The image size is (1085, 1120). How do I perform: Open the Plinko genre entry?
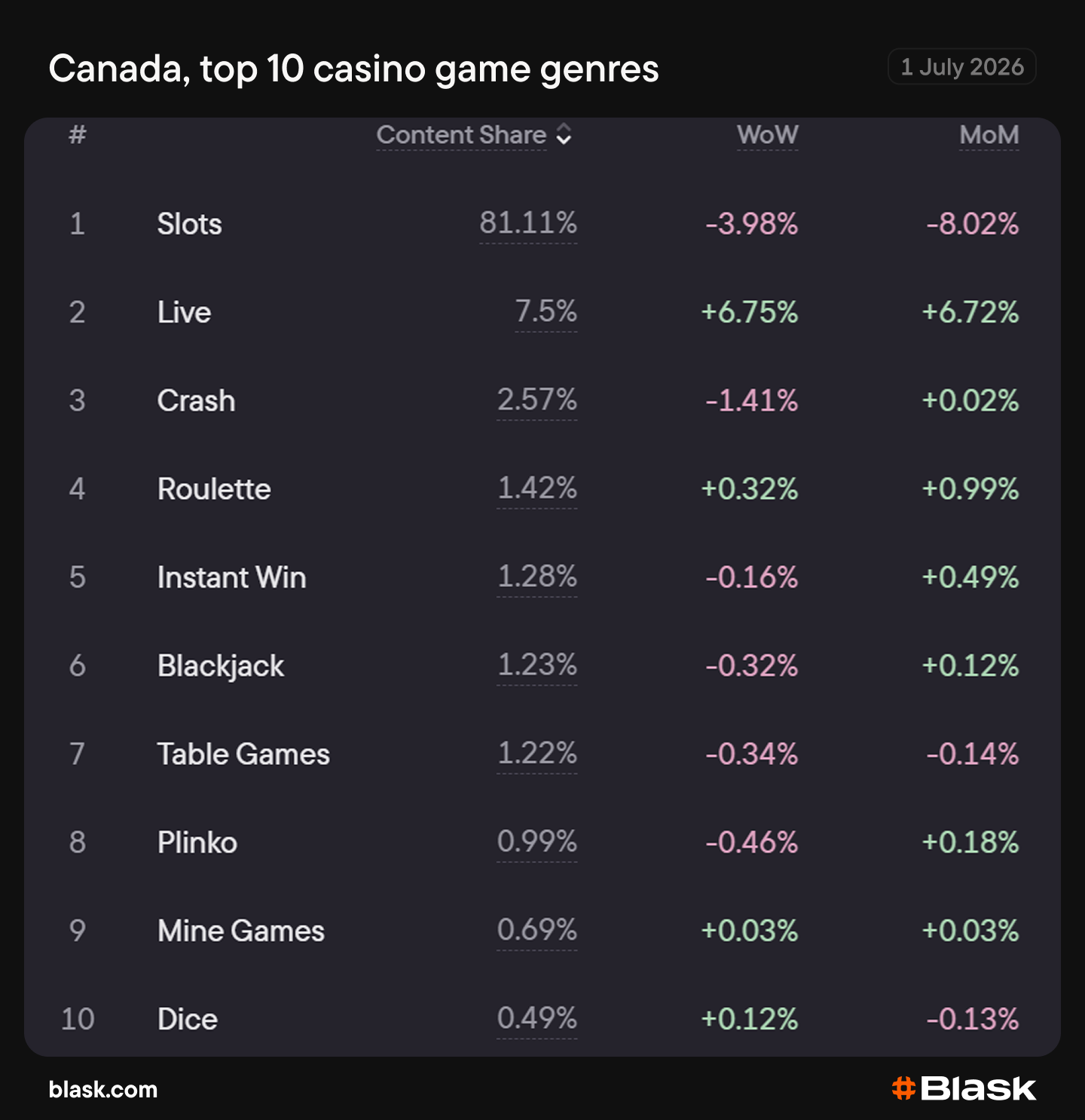tap(197, 842)
